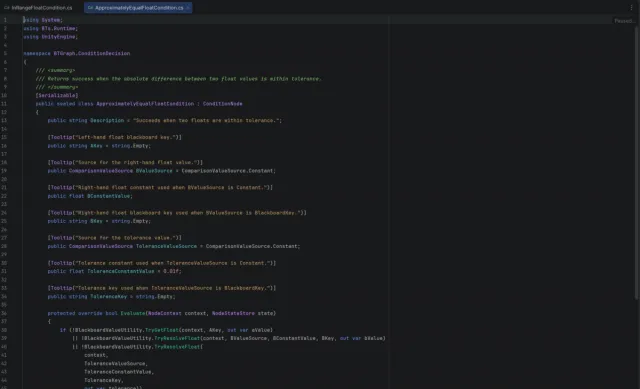Click the 'BKey' field declaration name
Image resolution: width=640 pixels, height=389 pixels.
[96, 221]
